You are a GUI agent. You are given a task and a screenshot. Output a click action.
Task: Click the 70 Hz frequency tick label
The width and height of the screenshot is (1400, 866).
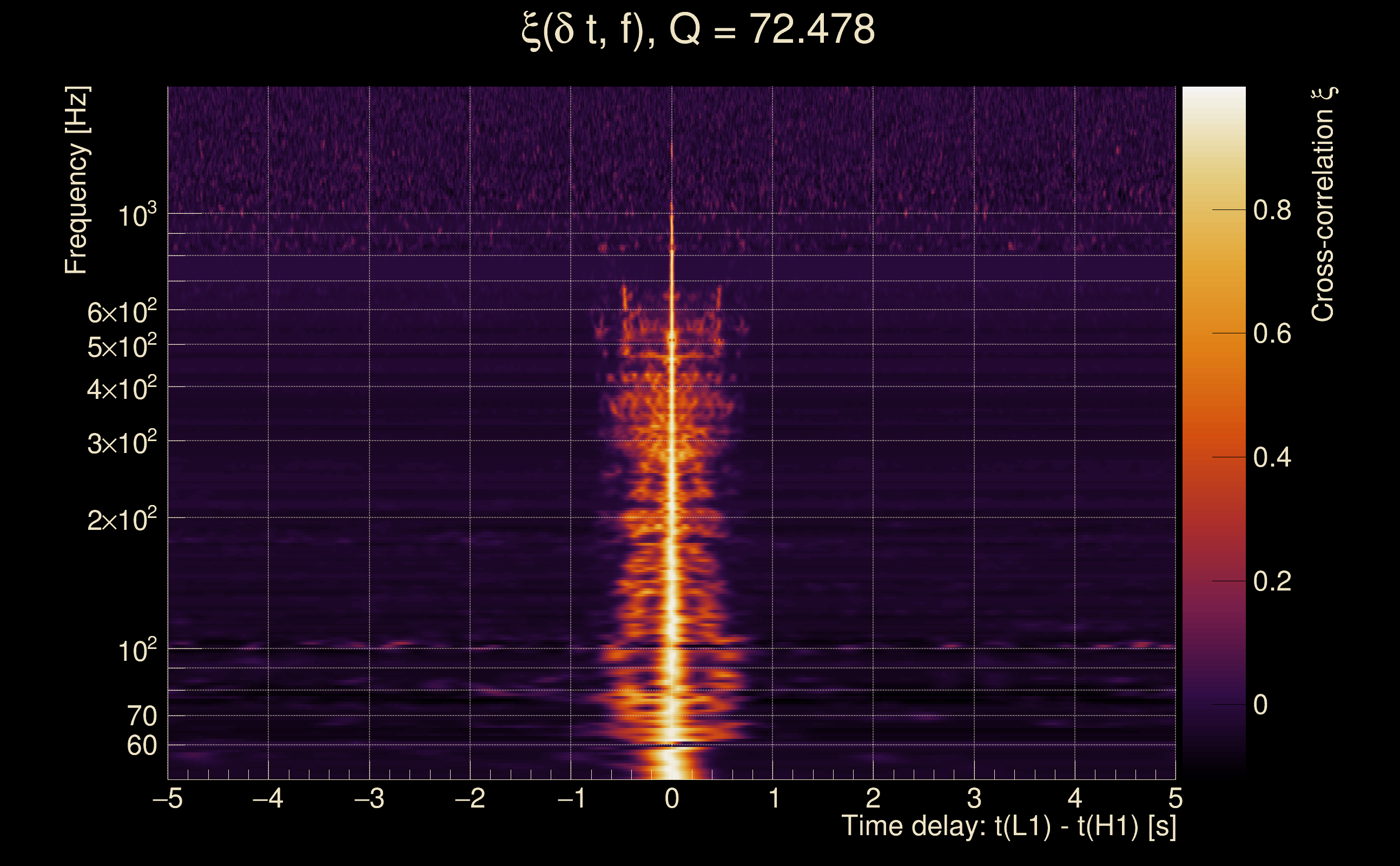pos(141,717)
